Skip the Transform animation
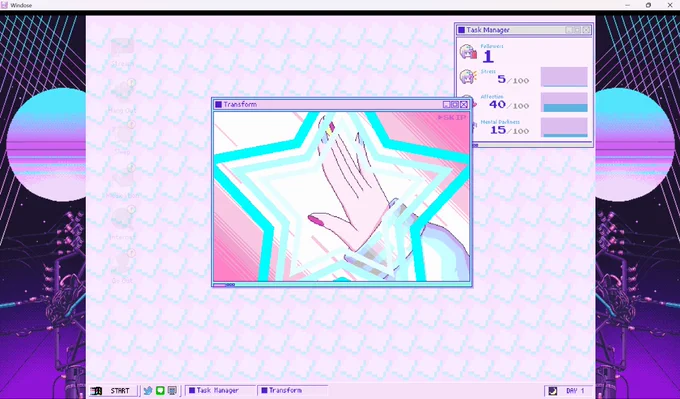Screen dimensions: 680x399 [452, 118]
